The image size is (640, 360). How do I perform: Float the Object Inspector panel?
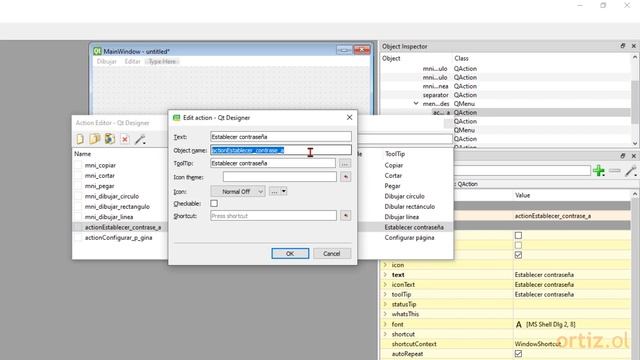point(623,46)
